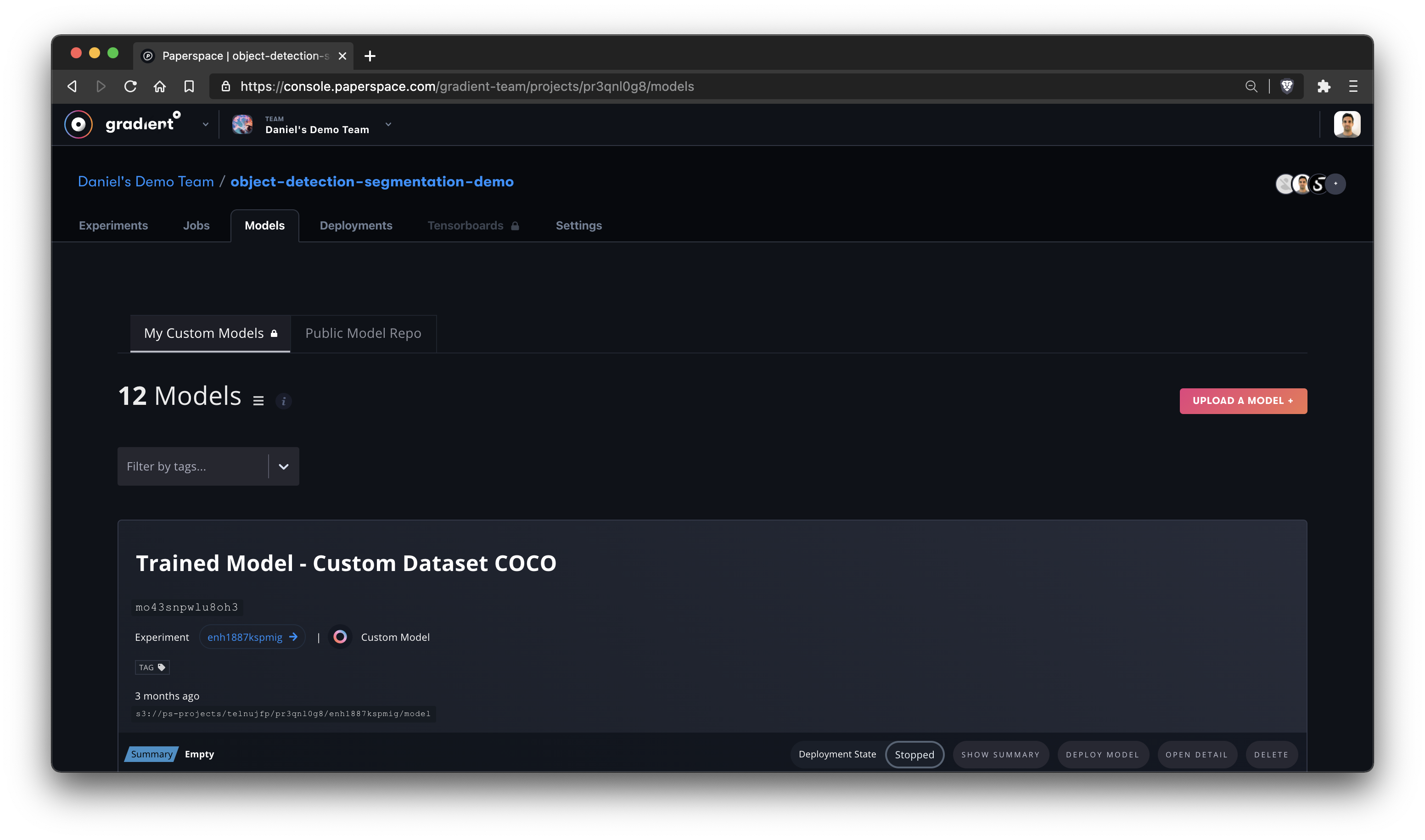Bookmark this page with the bookmark icon
1425x840 pixels.
click(x=189, y=86)
